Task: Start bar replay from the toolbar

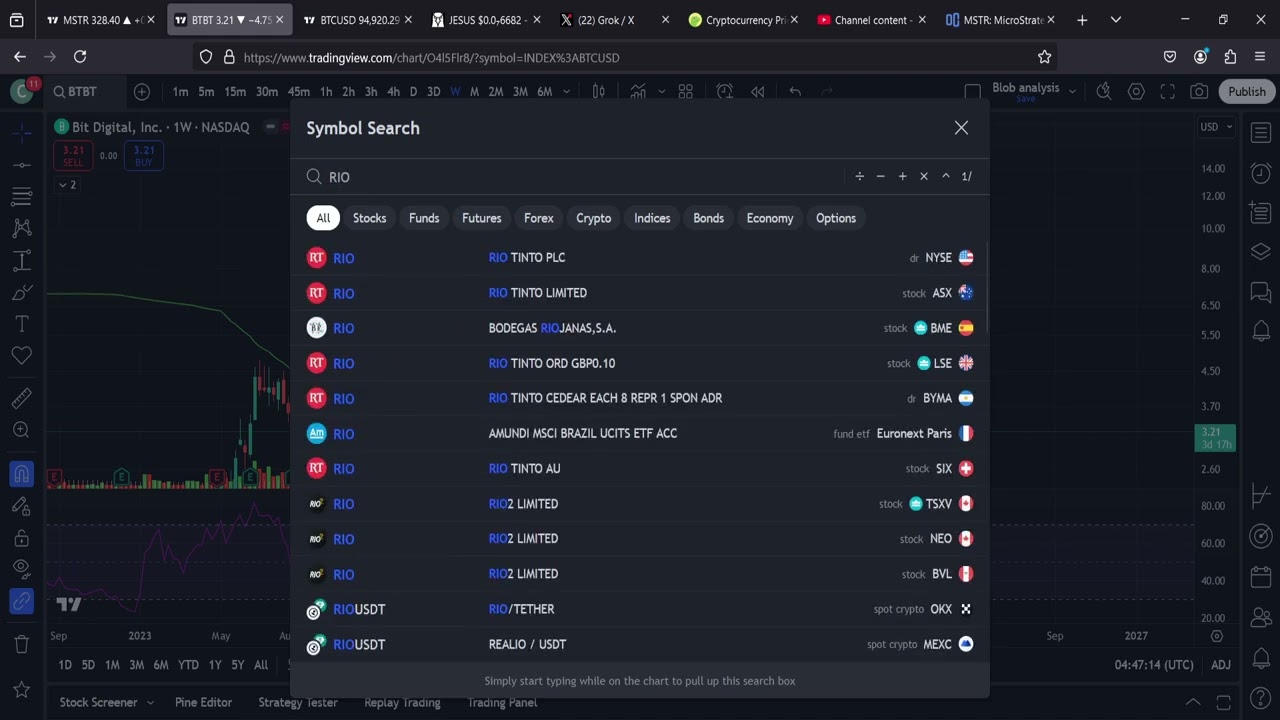Action: click(x=758, y=92)
